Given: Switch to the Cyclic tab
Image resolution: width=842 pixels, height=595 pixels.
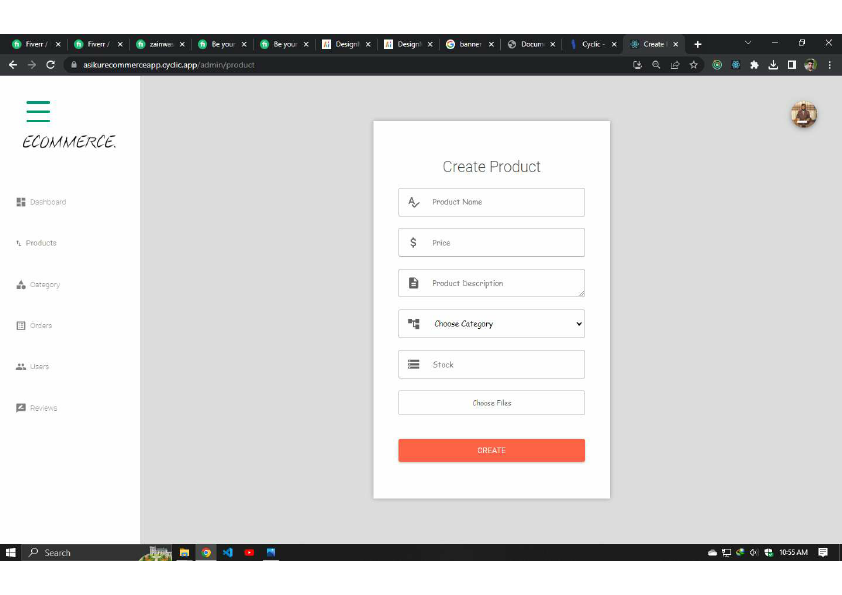Looking at the screenshot, I should [x=593, y=45].
